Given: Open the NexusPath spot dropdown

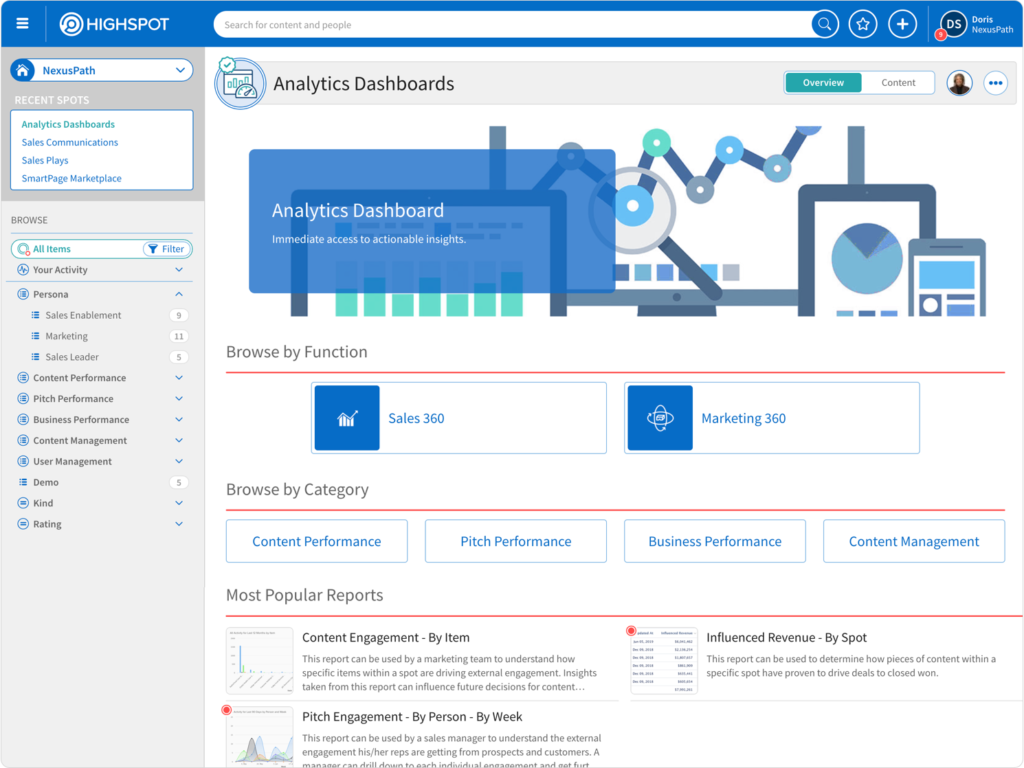Looking at the screenshot, I should tap(180, 70).
